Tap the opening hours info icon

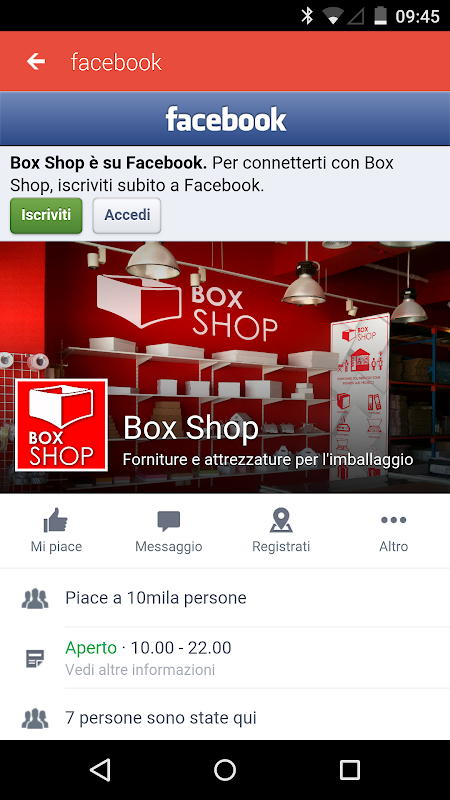(35, 659)
